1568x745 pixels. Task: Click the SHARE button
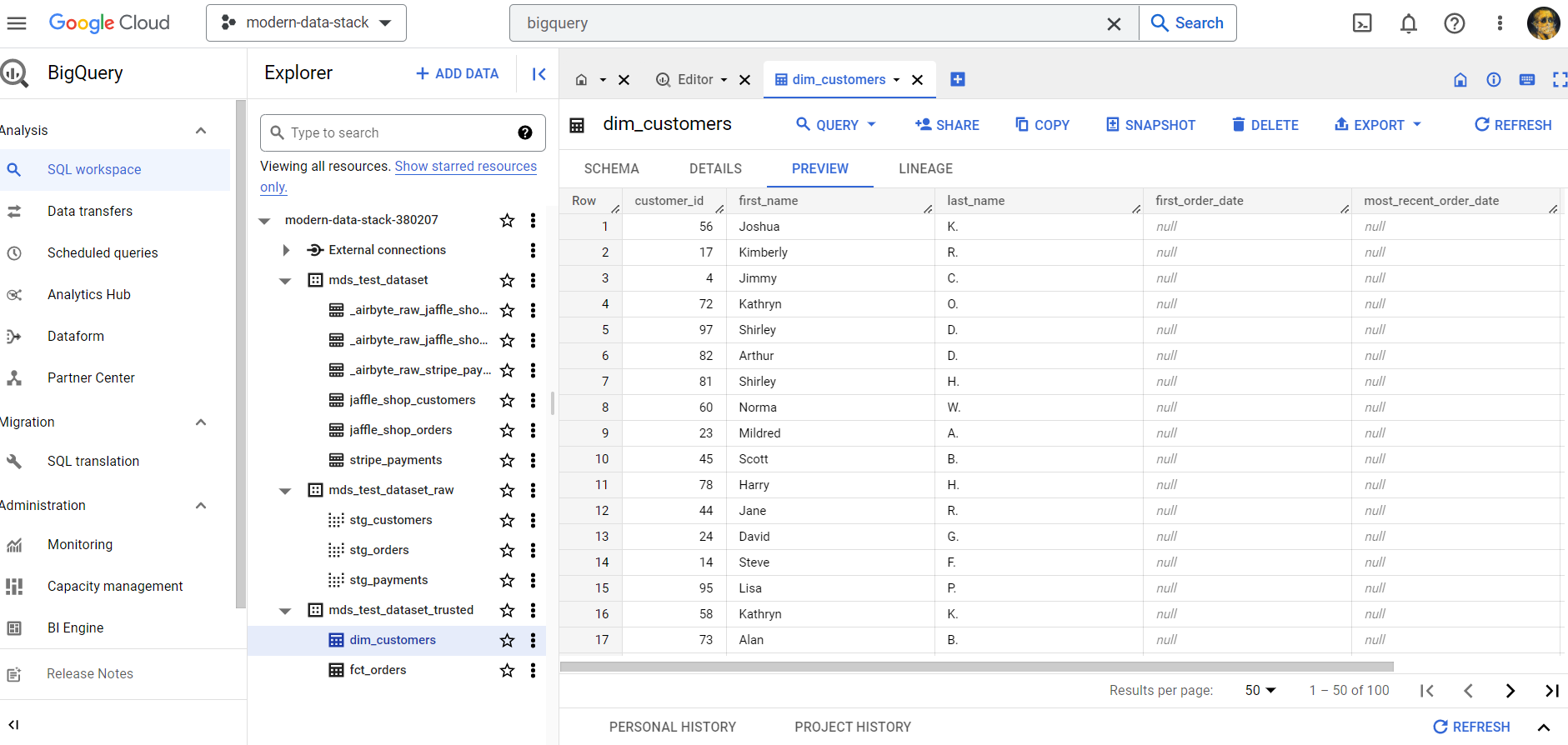point(947,124)
